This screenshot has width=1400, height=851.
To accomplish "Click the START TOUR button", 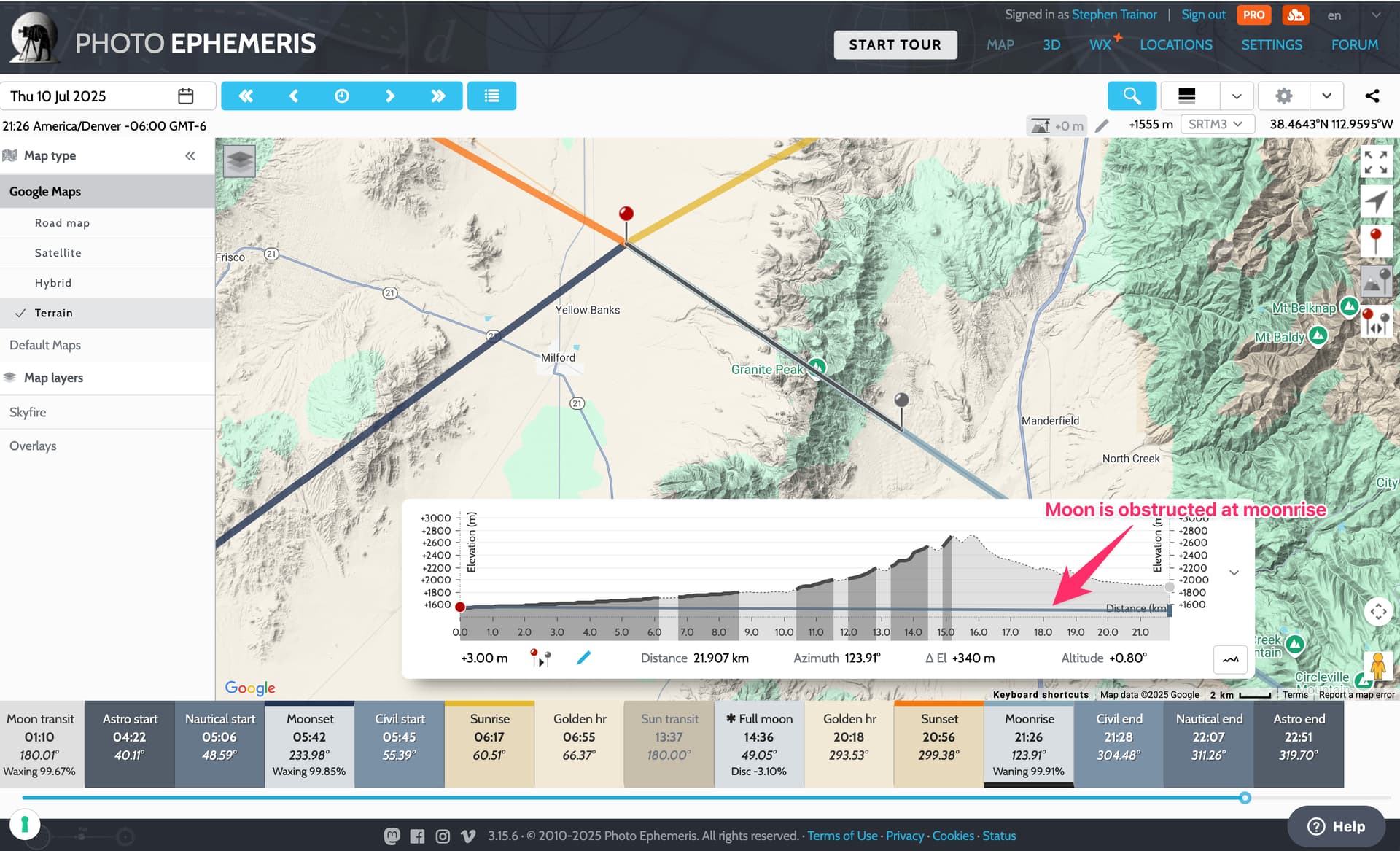I will 895,44.
